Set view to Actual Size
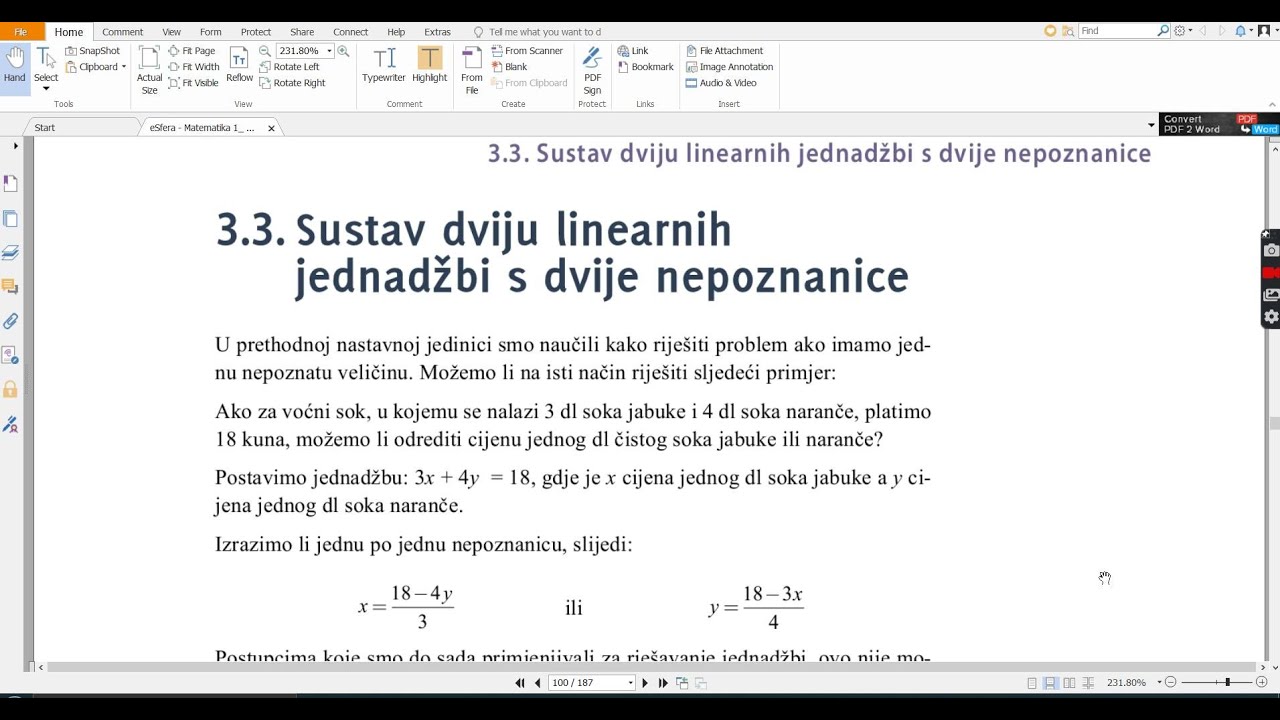The width and height of the screenshot is (1280, 720). click(149, 70)
